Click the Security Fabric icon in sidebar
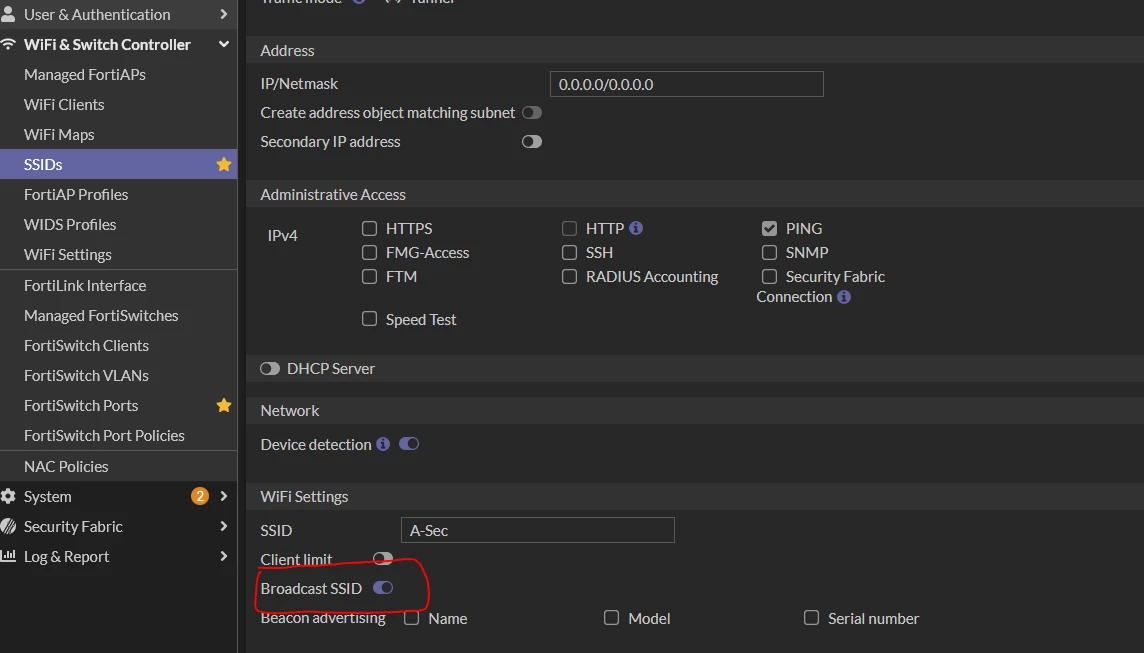 pyautogui.click(x=8, y=526)
